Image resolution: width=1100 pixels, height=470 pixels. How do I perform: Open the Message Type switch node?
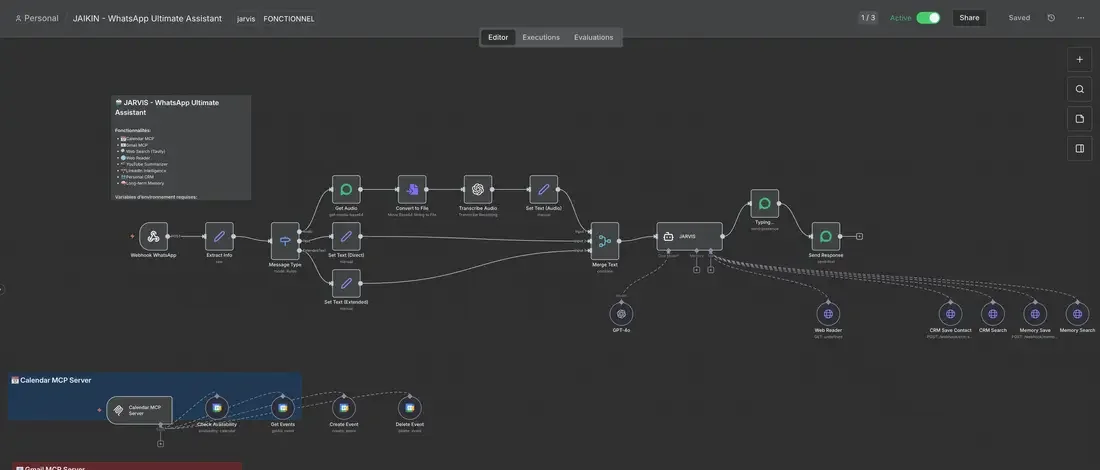click(285, 241)
